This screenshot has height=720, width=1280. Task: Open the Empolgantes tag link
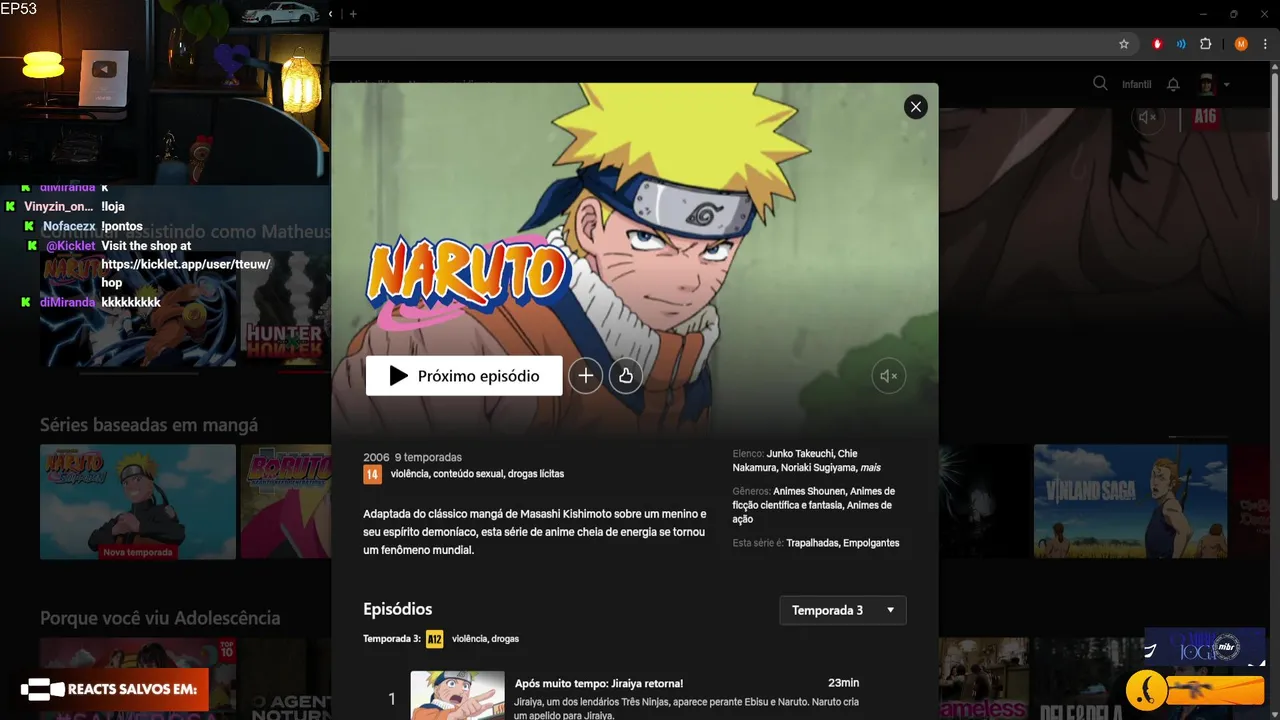point(871,543)
